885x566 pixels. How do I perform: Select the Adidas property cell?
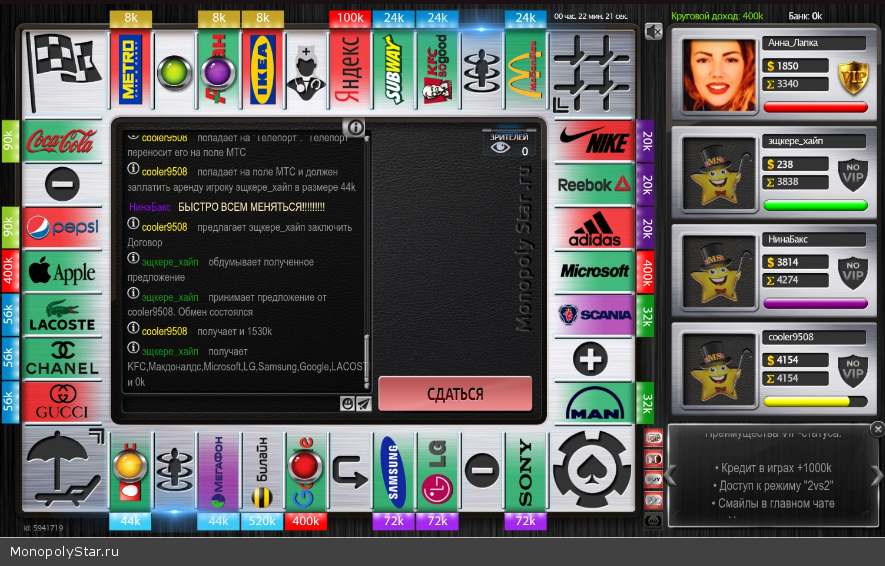point(594,228)
